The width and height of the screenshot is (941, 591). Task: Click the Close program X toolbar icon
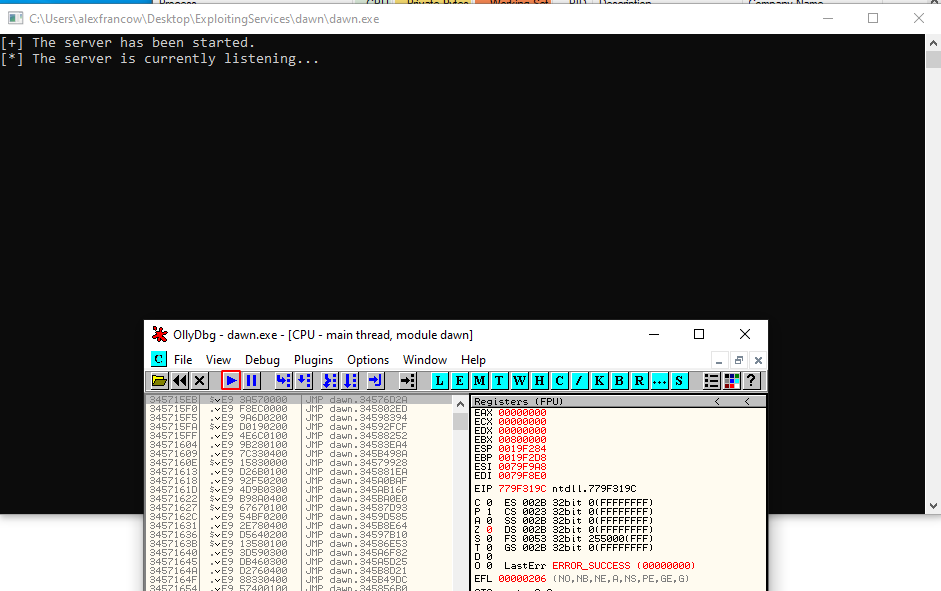(200, 380)
